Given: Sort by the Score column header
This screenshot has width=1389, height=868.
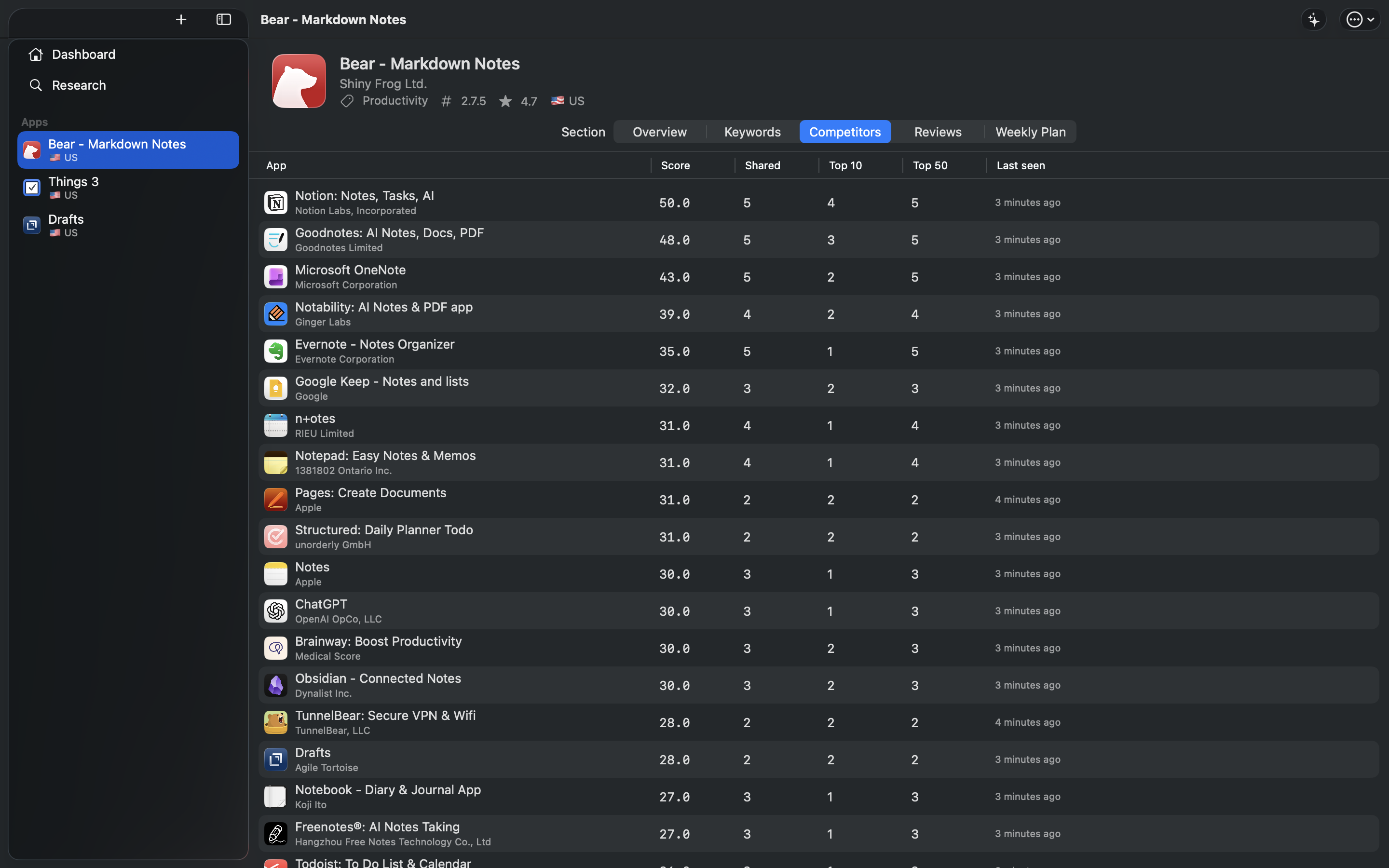Looking at the screenshot, I should point(675,165).
